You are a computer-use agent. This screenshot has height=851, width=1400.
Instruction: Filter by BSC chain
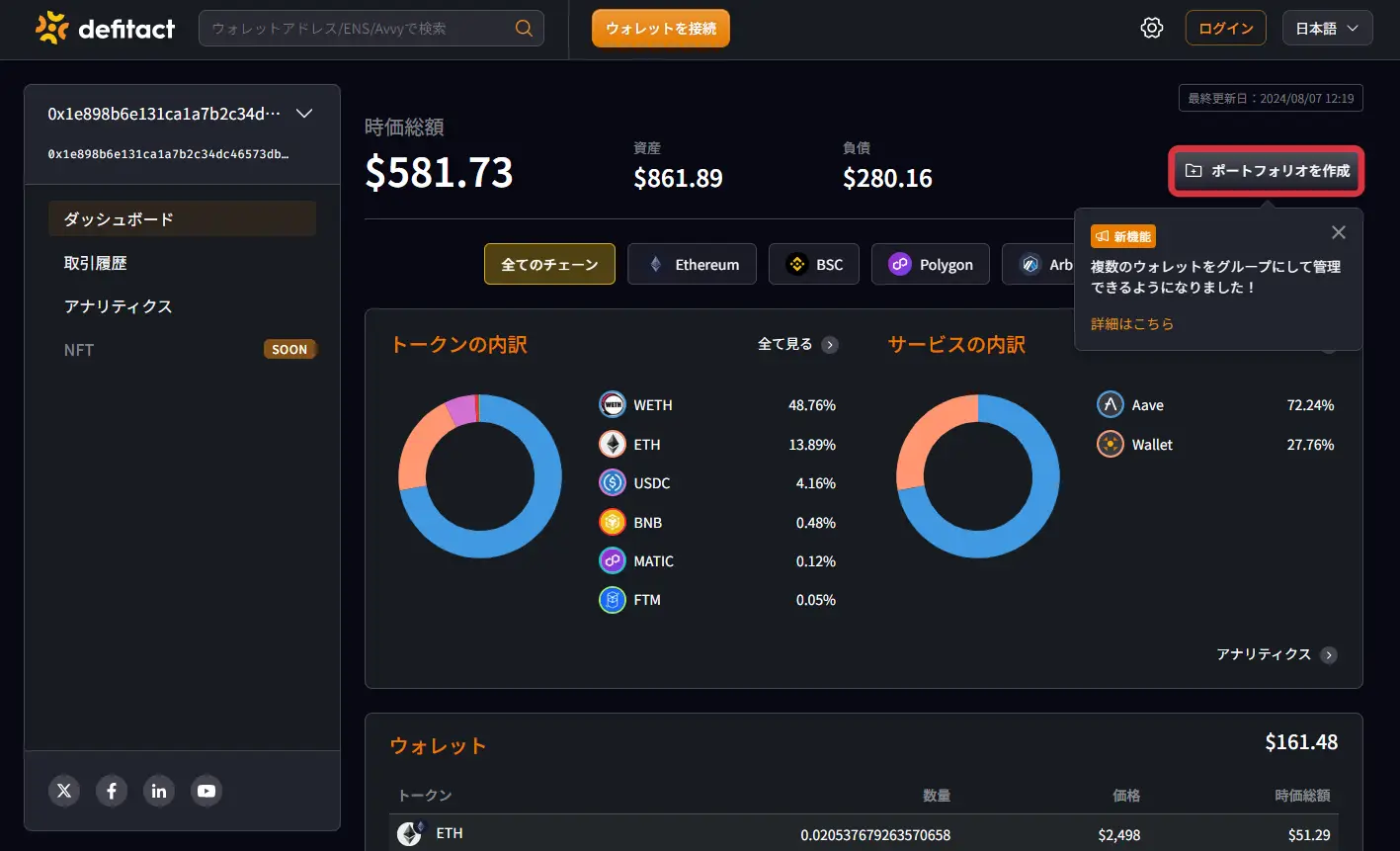pos(814,264)
